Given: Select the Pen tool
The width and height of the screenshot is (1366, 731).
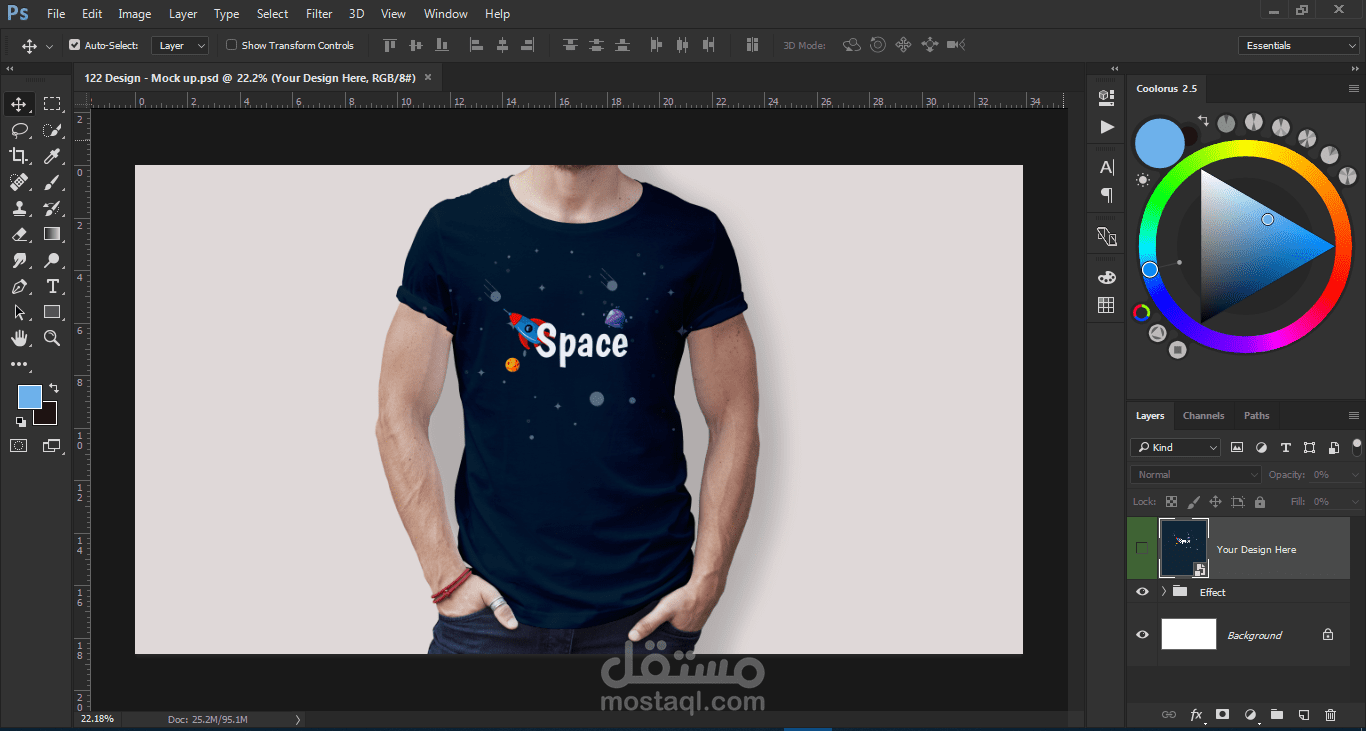Looking at the screenshot, I should 19,286.
